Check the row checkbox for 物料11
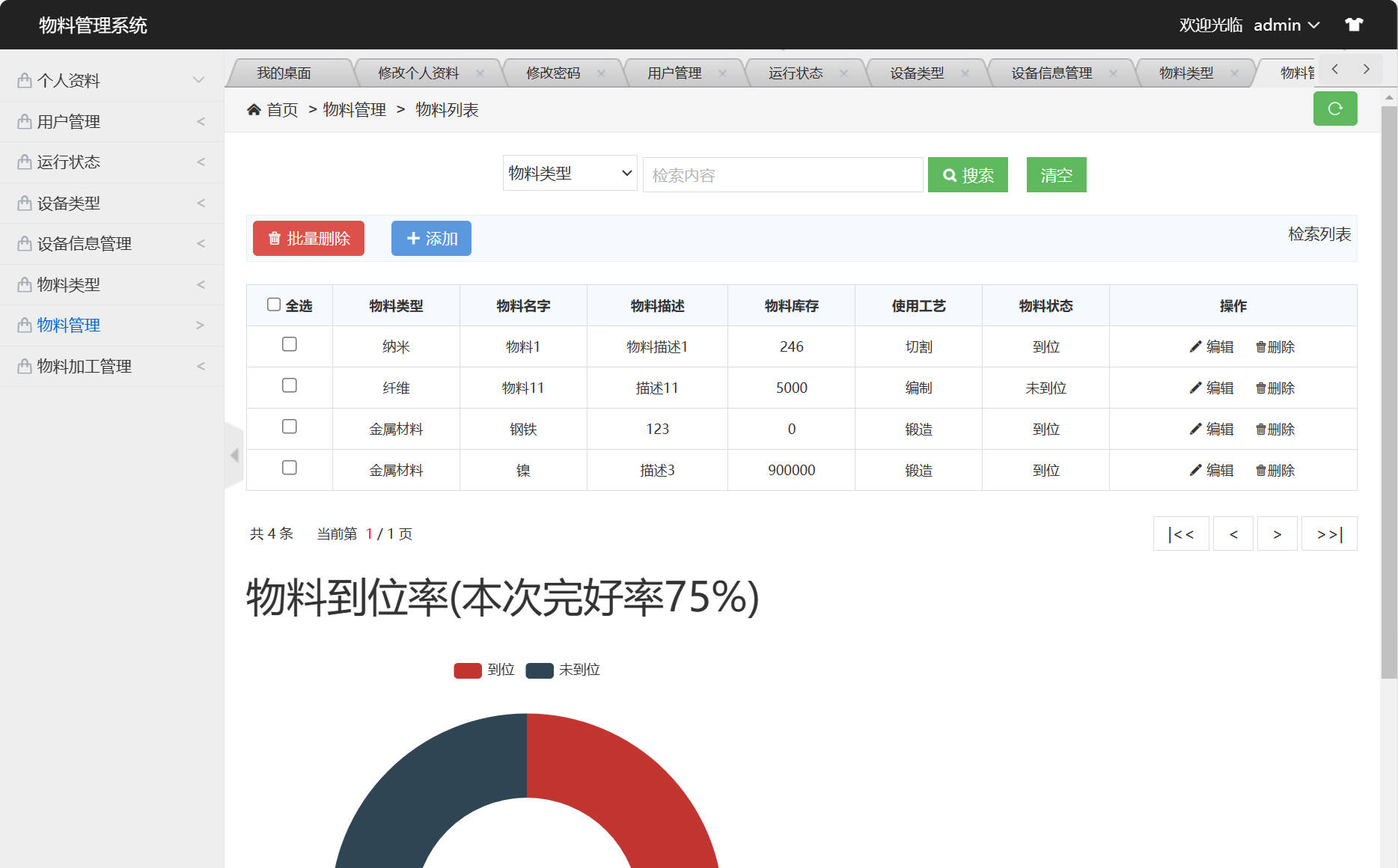The image size is (1398, 868). [290, 385]
